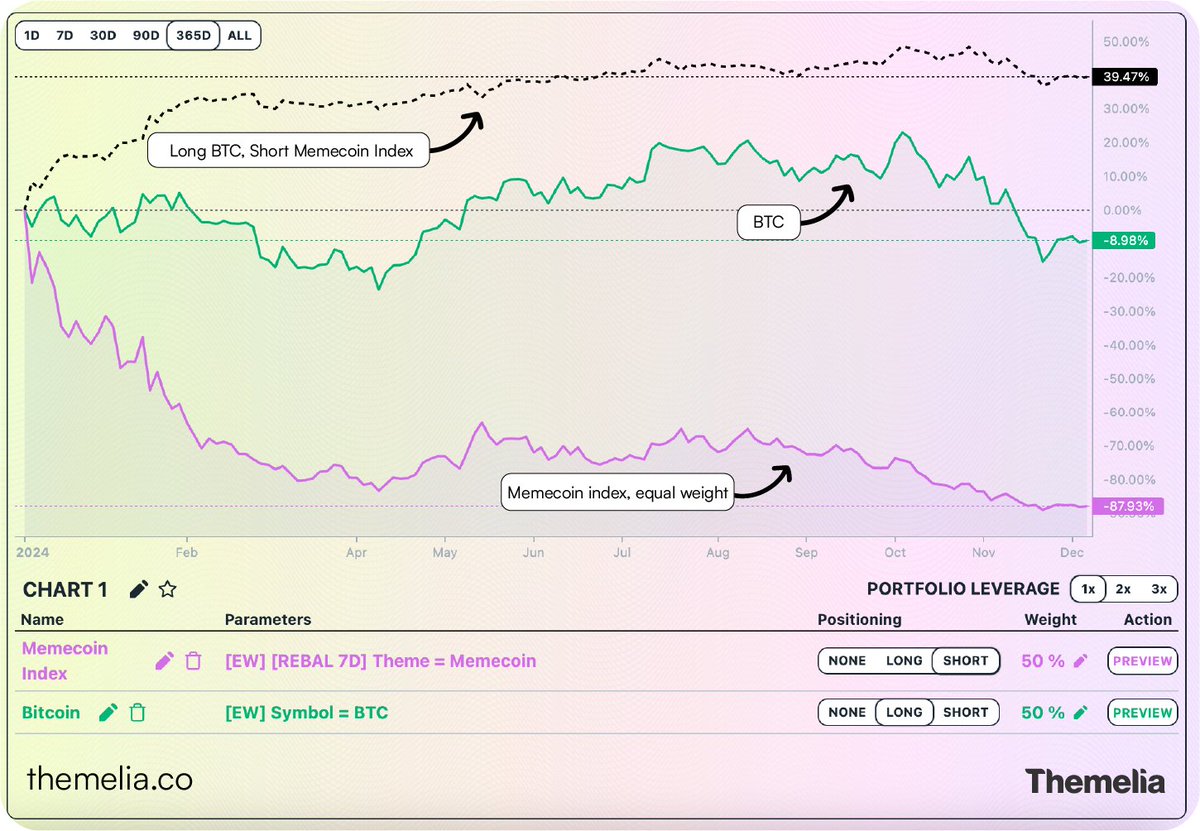Preview the Bitcoin row
This screenshot has width=1200, height=831.
click(1142, 713)
